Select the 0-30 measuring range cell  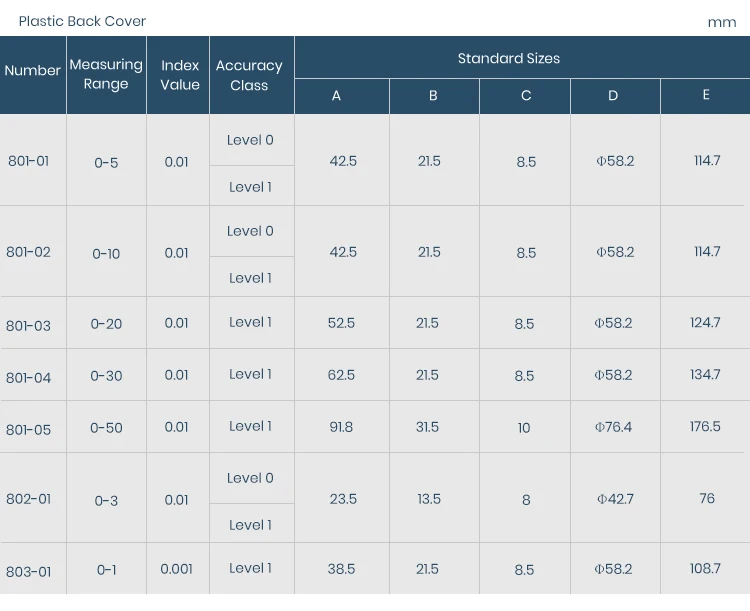[106, 376]
